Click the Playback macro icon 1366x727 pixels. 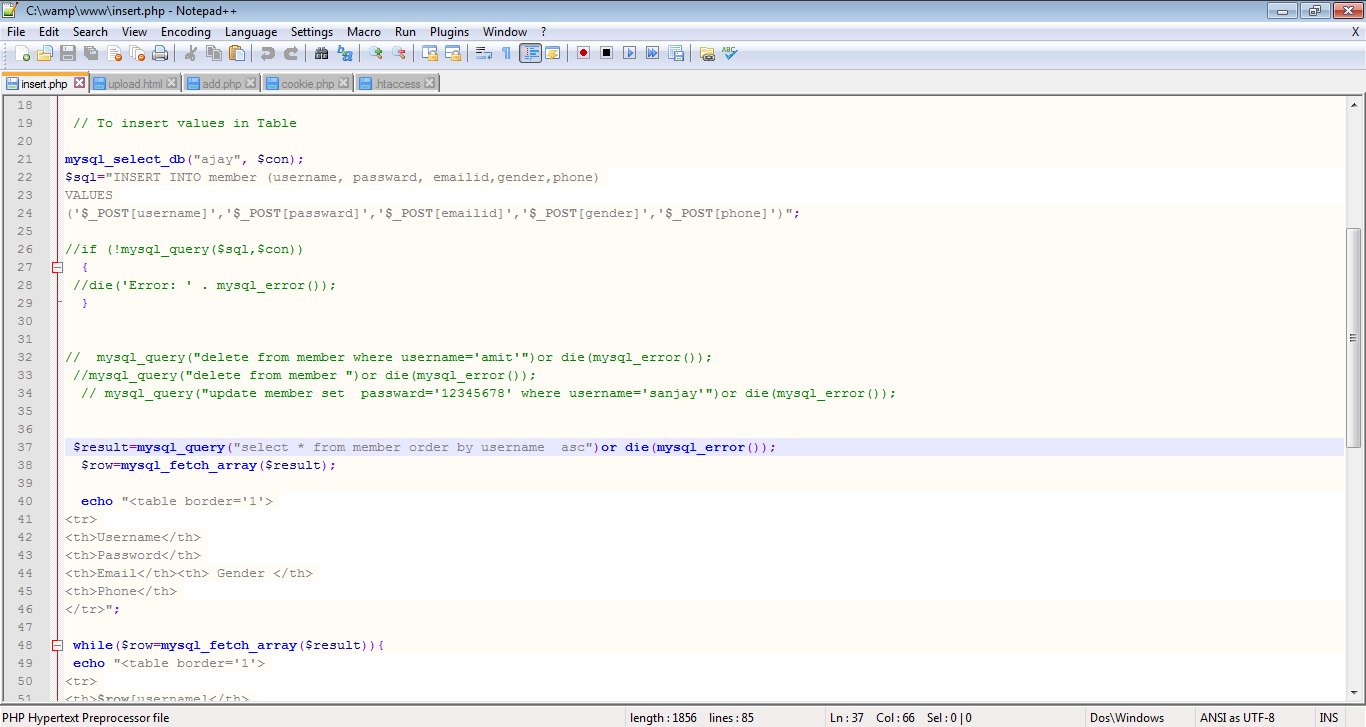point(629,53)
